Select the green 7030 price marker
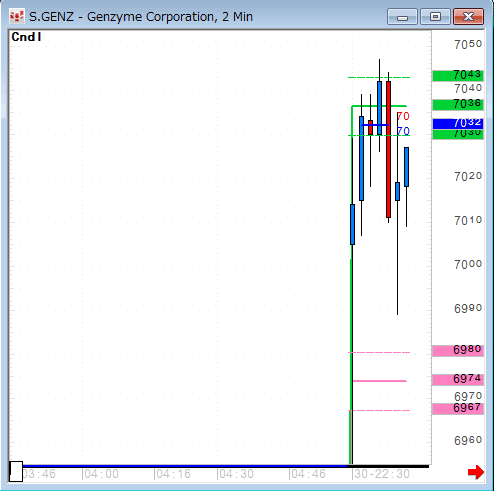 [458, 134]
